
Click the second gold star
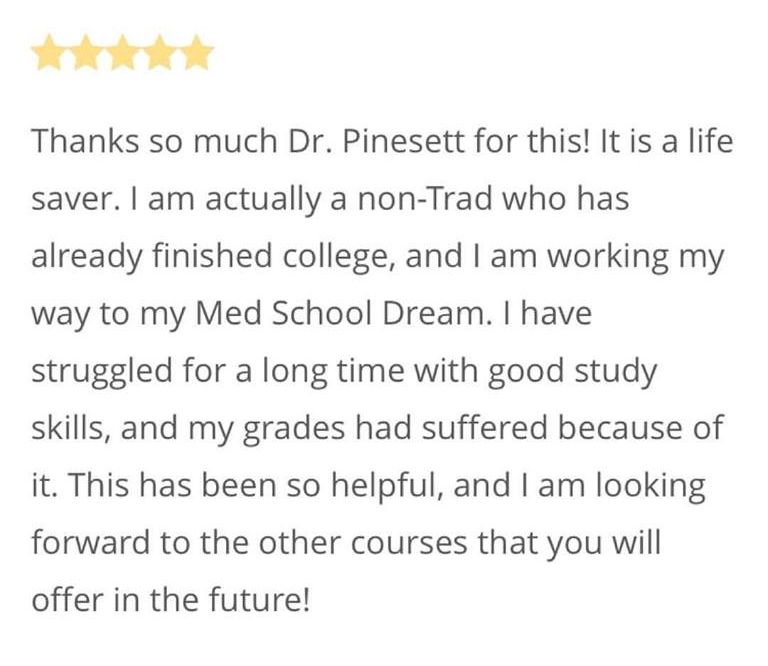point(85,52)
